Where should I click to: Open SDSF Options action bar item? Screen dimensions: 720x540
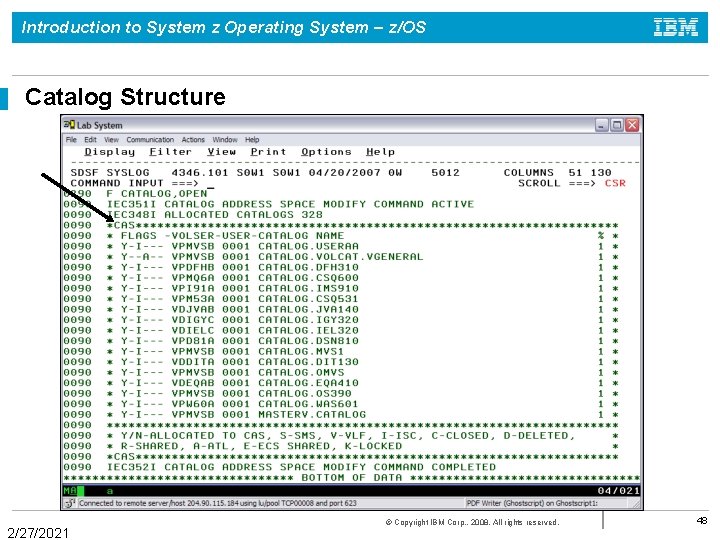click(326, 152)
